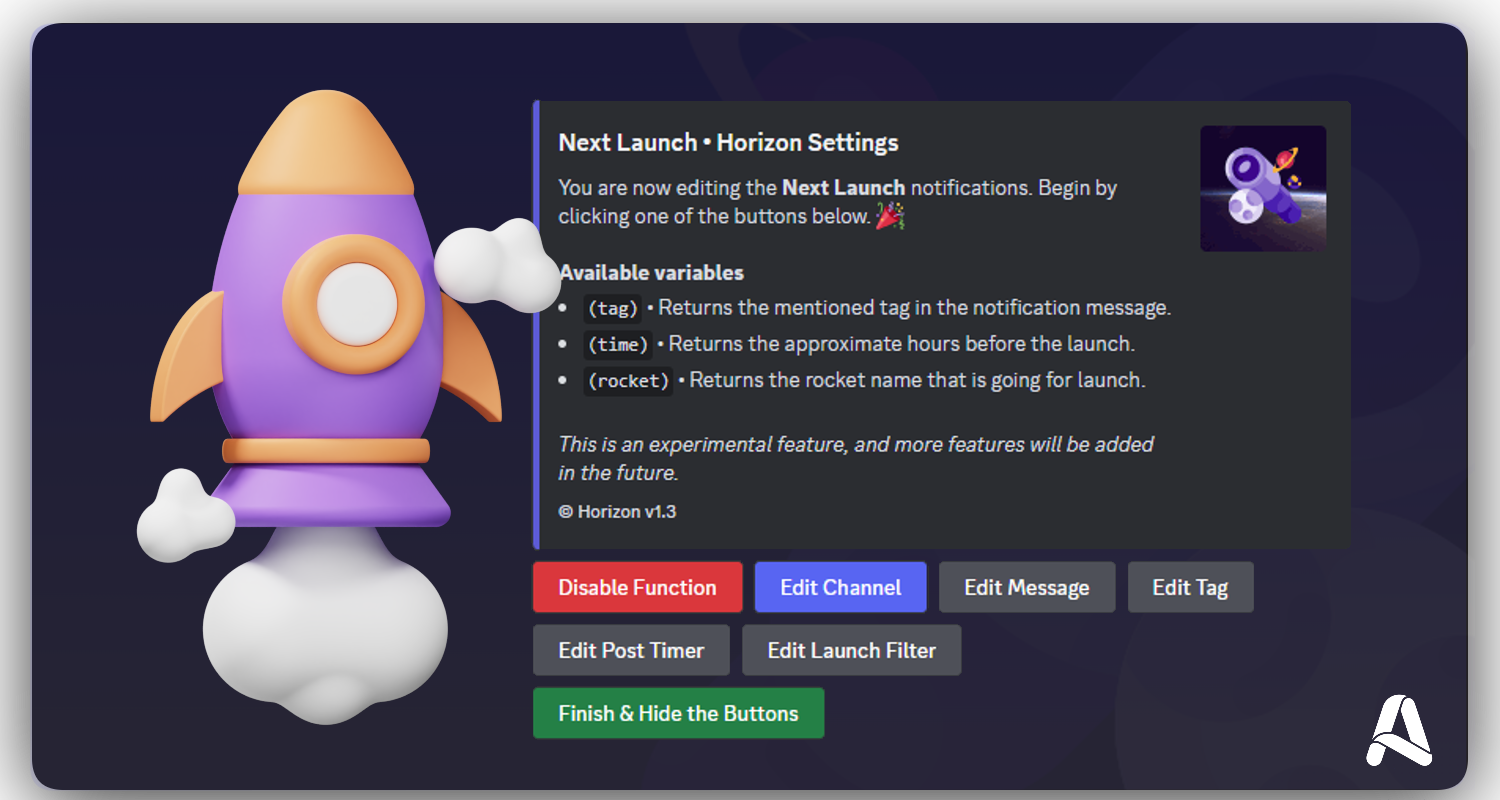Viewport: 1500px width, 800px height.
Task: Click the Available variables heading
Action: (x=651, y=272)
